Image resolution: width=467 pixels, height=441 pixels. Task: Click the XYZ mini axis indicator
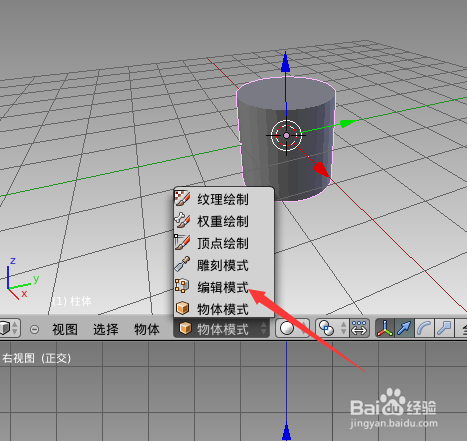(22, 279)
